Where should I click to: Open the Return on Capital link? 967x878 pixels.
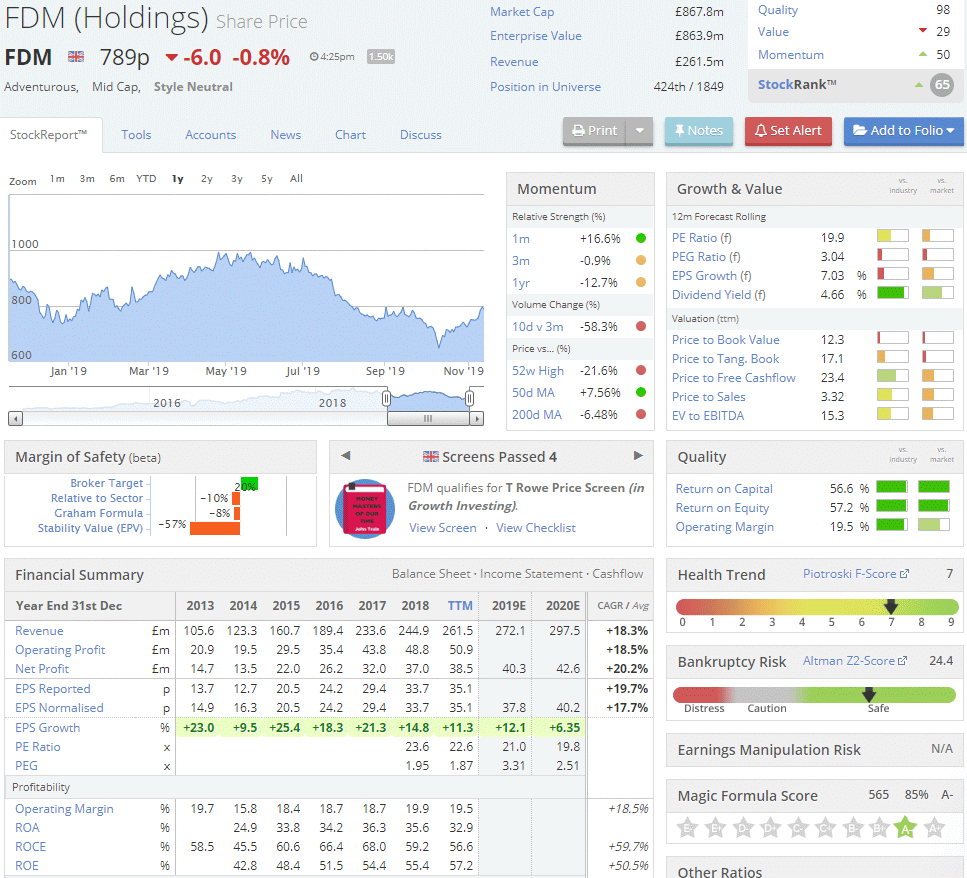[724, 488]
